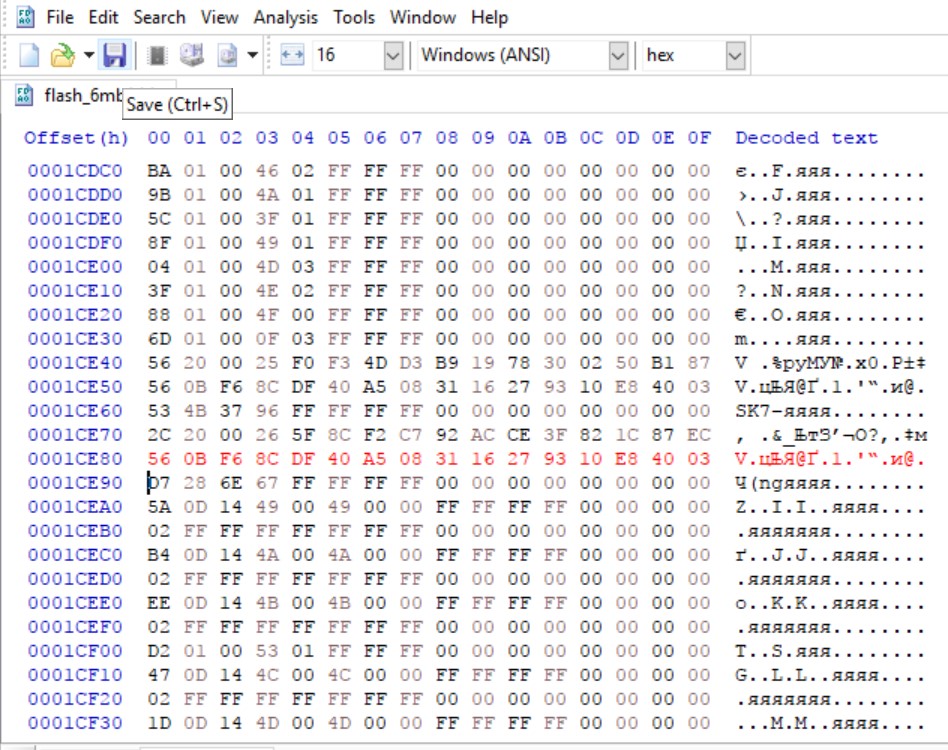Click the Open disk image icon
Image resolution: width=948 pixels, height=750 pixels.
tap(227, 55)
